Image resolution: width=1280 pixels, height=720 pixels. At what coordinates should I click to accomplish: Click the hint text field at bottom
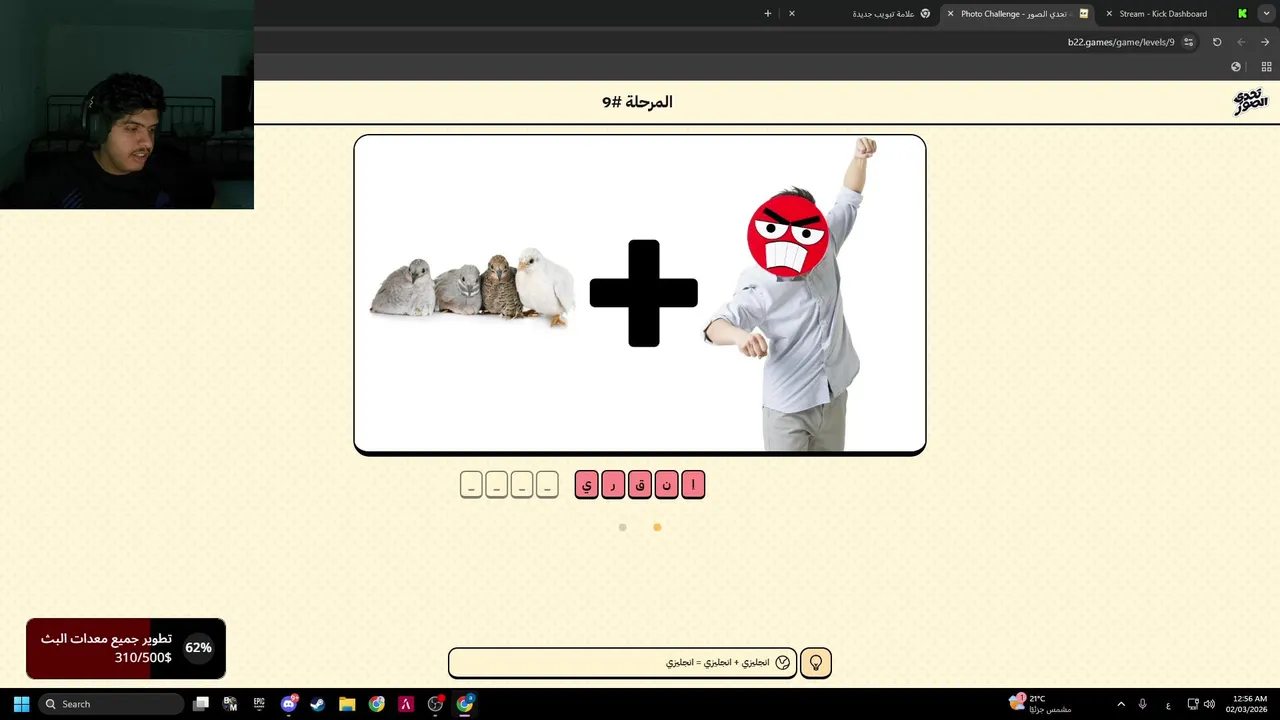click(x=622, y=663)
